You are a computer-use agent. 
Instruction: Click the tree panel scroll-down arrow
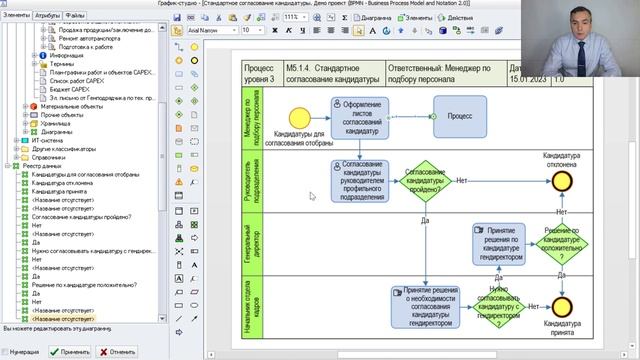(162, 318)
